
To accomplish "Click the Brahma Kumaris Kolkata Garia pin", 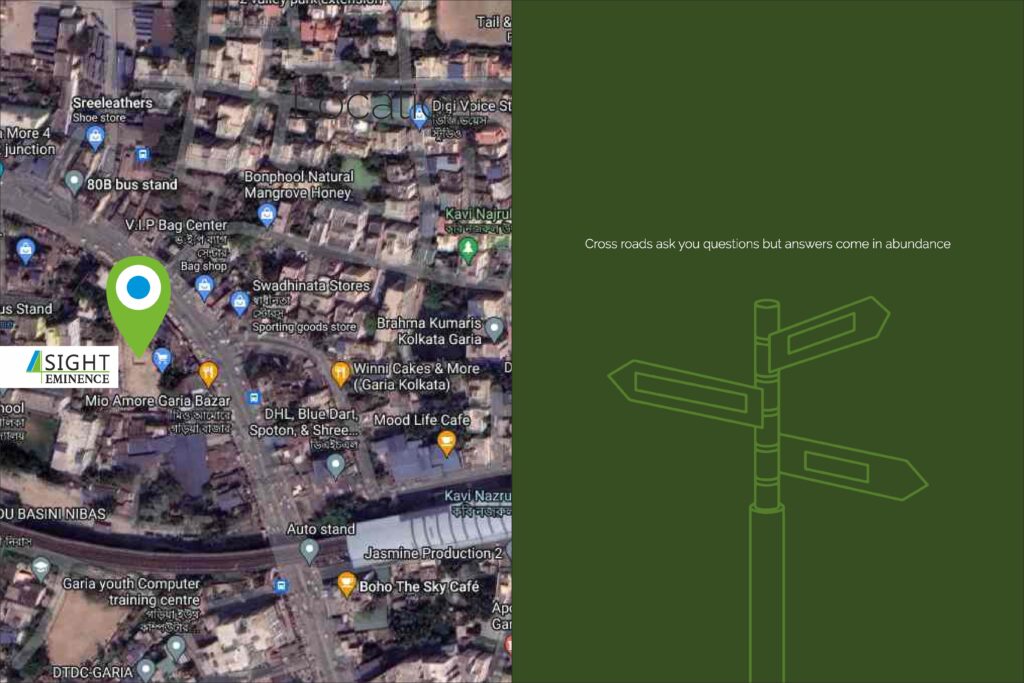I will tap(494, 326).
